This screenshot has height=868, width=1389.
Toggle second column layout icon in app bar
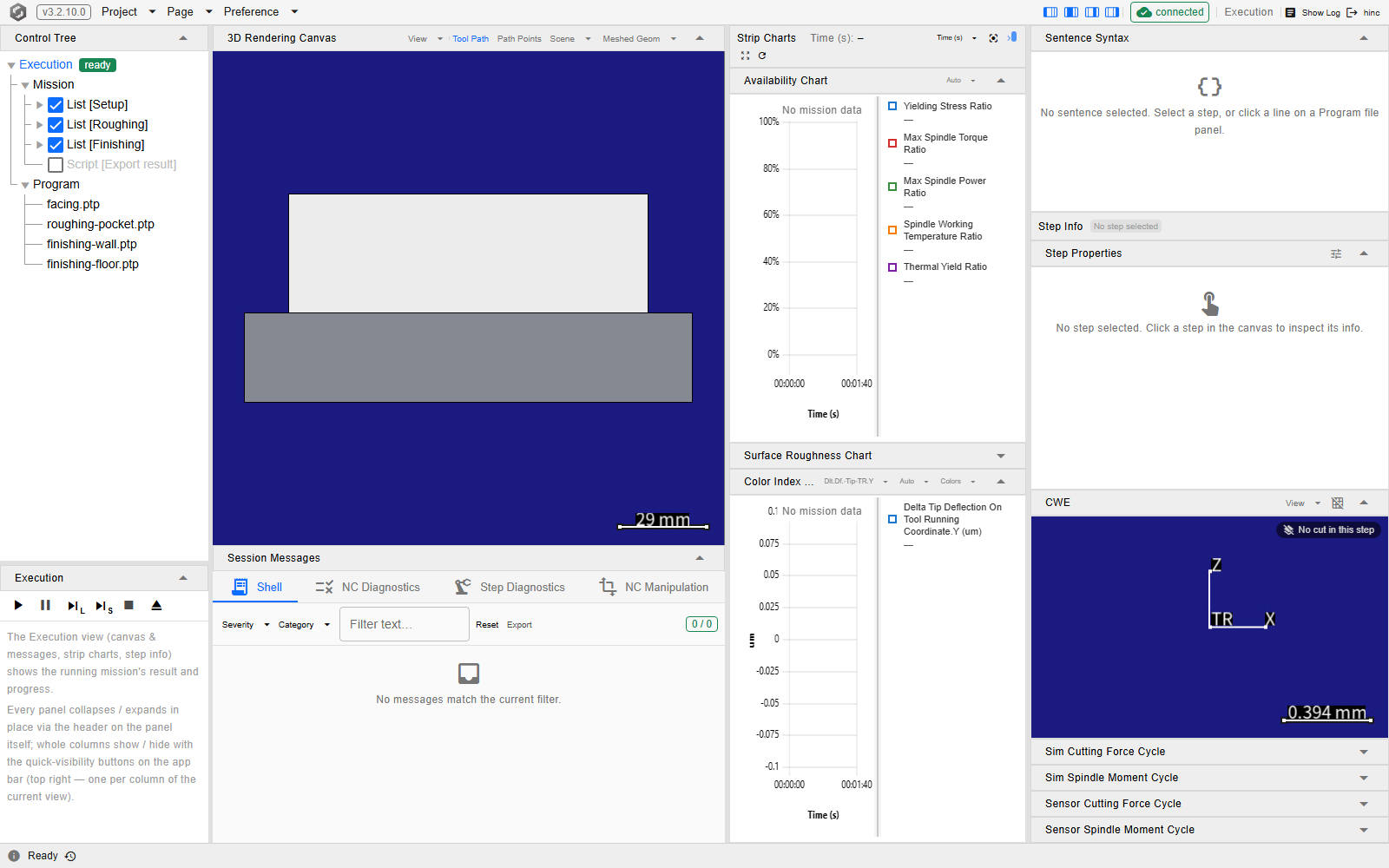1071,12
